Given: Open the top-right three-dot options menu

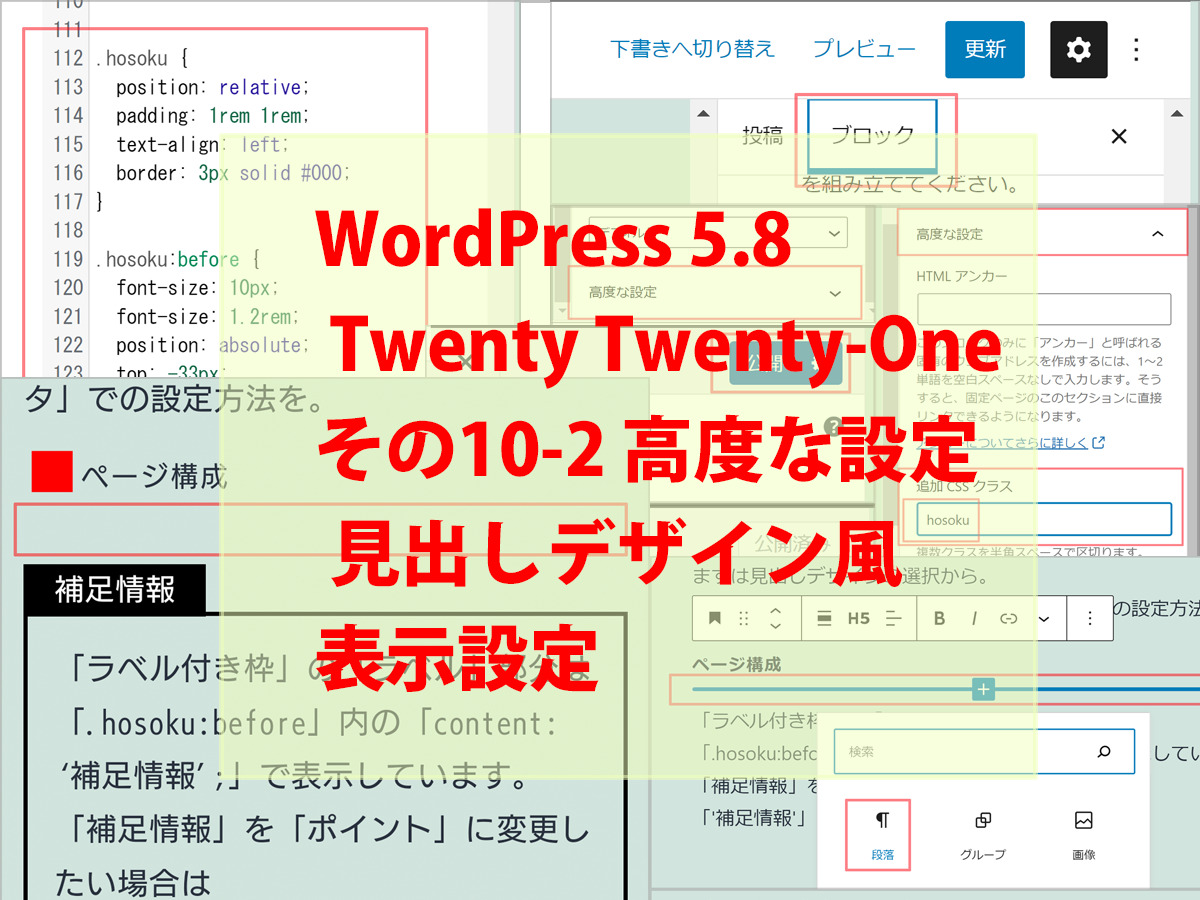Looking at the screenshot, I should (x=1136, y=49).
